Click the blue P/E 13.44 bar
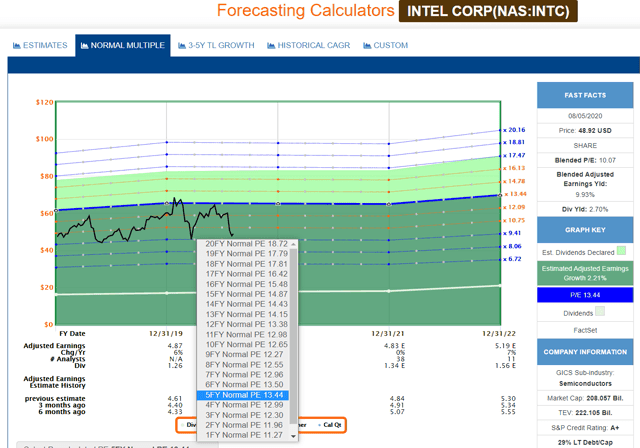The height and width of the screenshot is (448, 640). coord(585,295)
